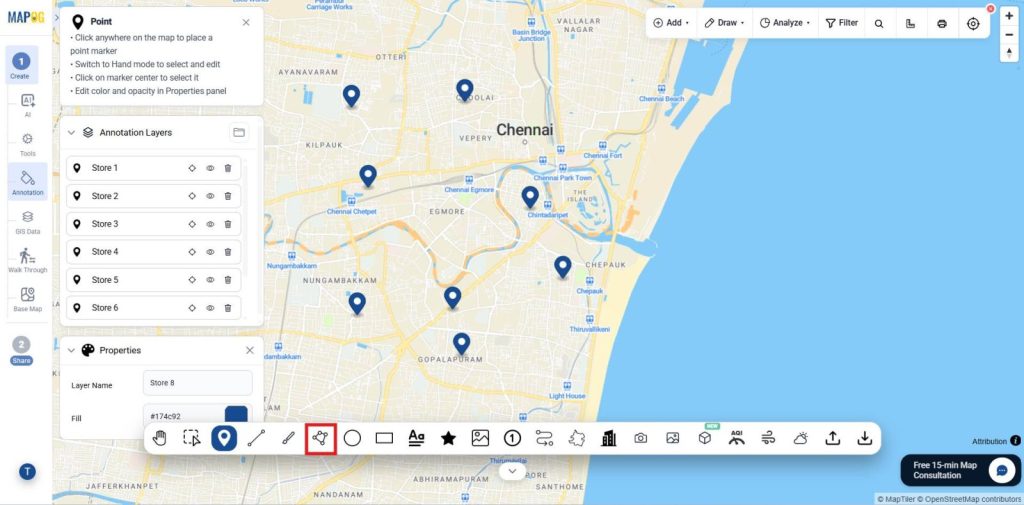Open the Add dropdown menu
Viewport: 1024px width, 505px height.
[x=671, y=23]
